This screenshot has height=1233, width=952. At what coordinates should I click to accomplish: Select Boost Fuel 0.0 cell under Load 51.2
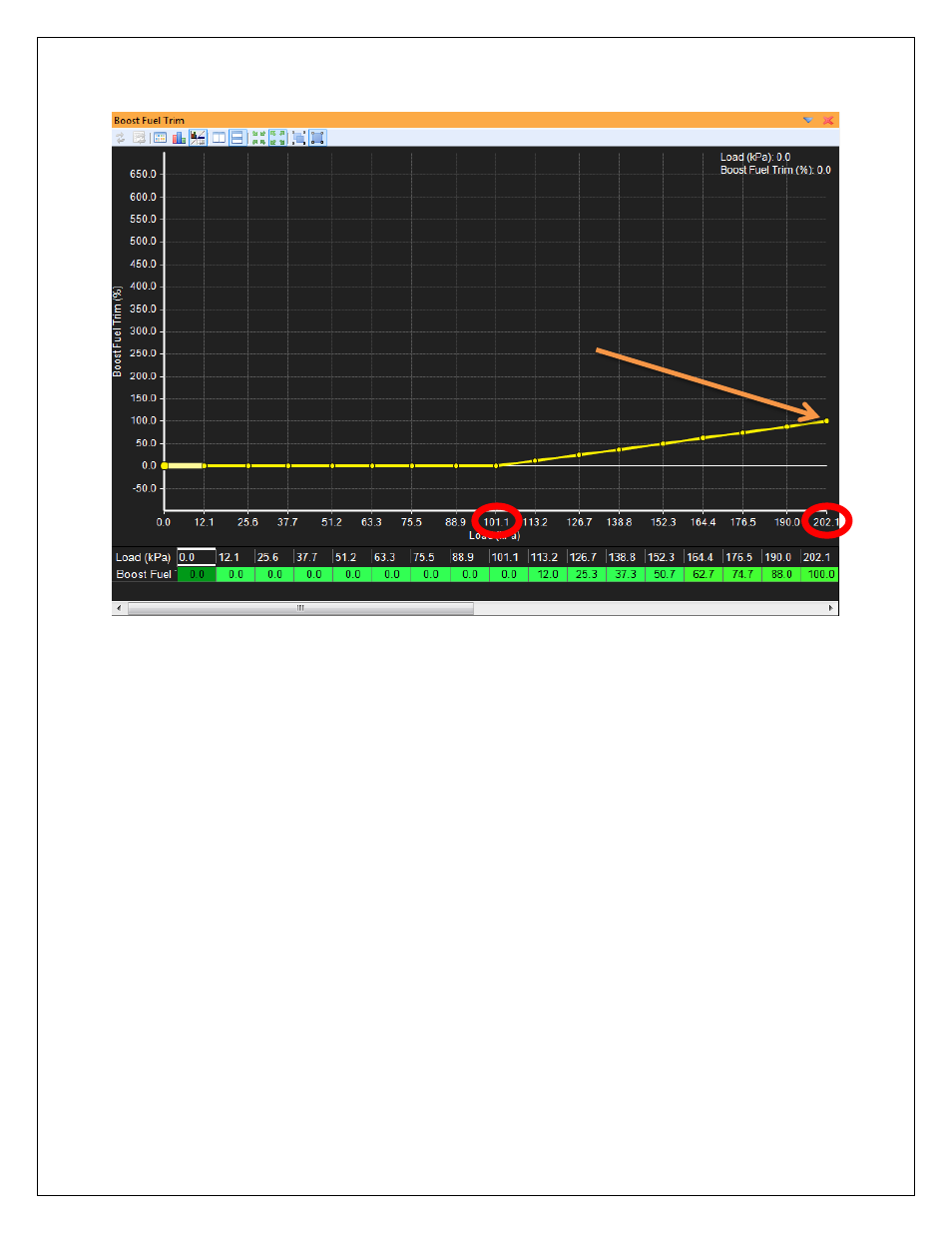tap(352, 574)
